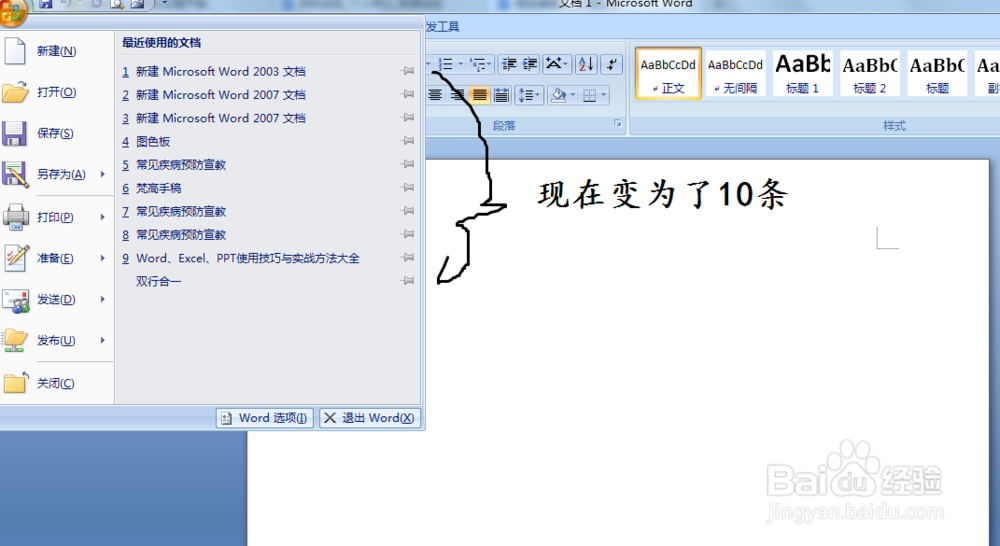The image size is (1000, 546).
Task: Open the 发布(U) menu entry
Action: [x=56, y=341]
